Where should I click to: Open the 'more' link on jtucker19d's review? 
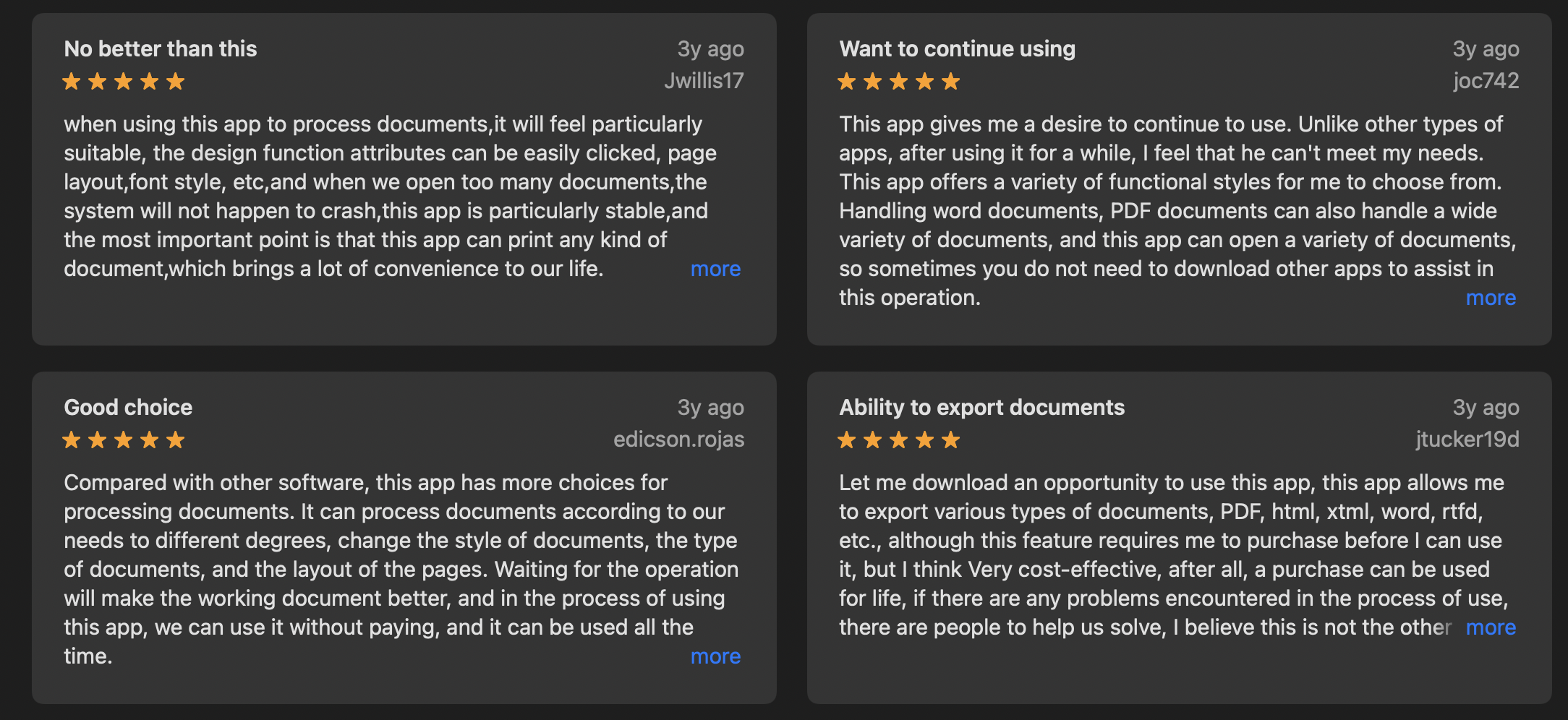pos(1490,627)
